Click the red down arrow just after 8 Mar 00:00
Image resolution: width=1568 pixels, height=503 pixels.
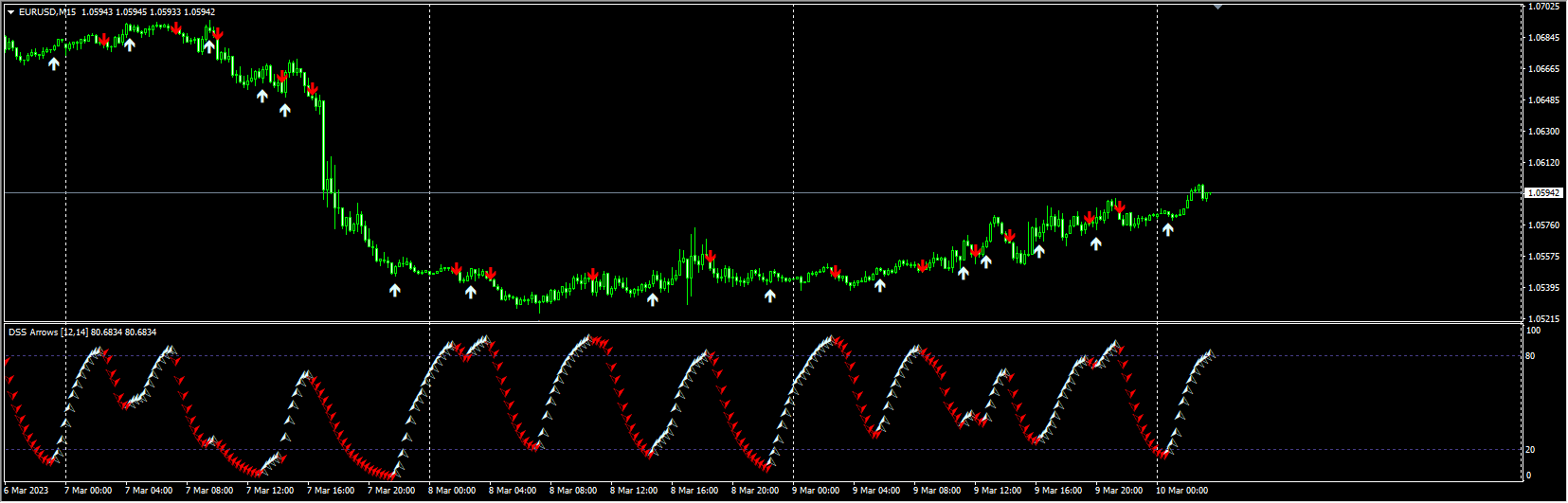(x=456, y=269)
